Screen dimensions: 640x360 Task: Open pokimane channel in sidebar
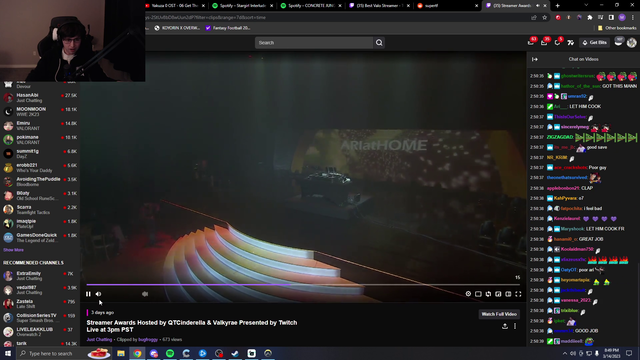pyautogui.click(x=40, y=140)
